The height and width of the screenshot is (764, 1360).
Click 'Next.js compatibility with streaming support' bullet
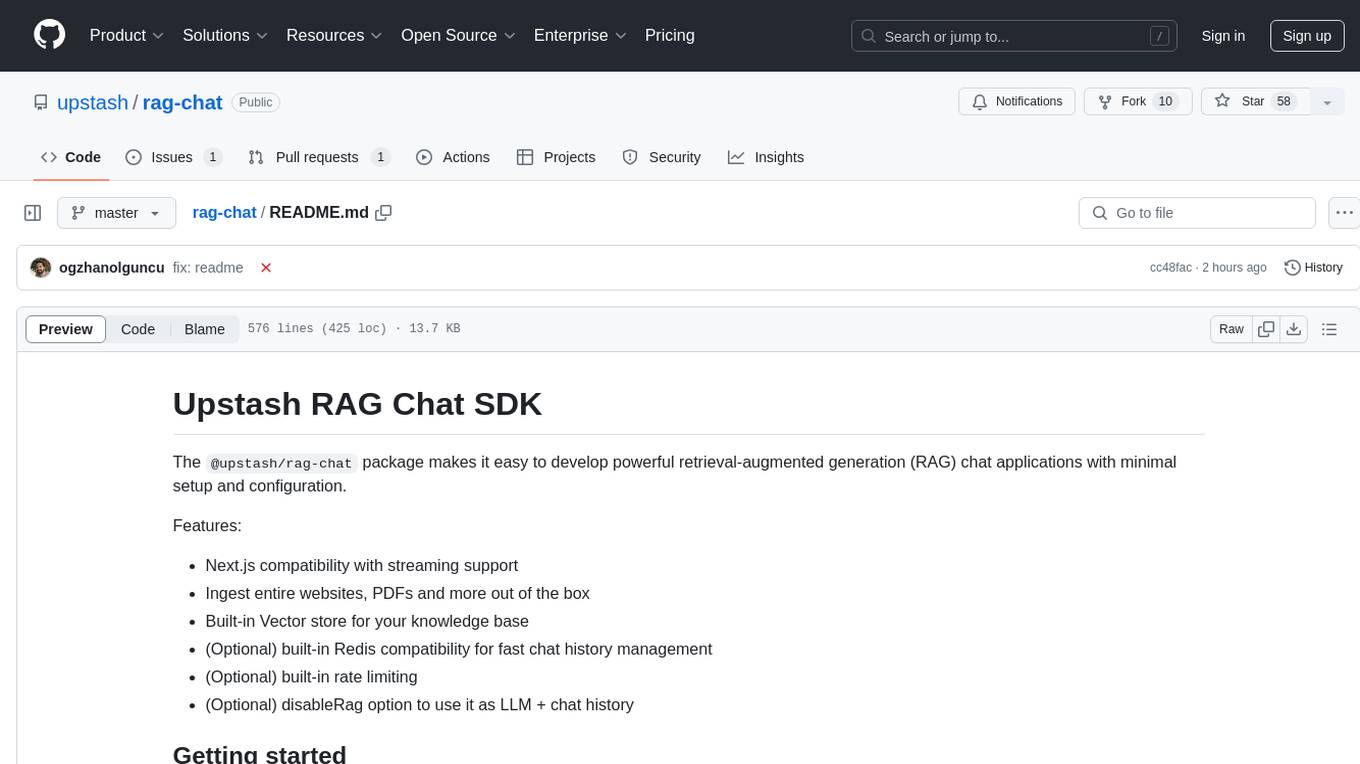tap(361, 565)
